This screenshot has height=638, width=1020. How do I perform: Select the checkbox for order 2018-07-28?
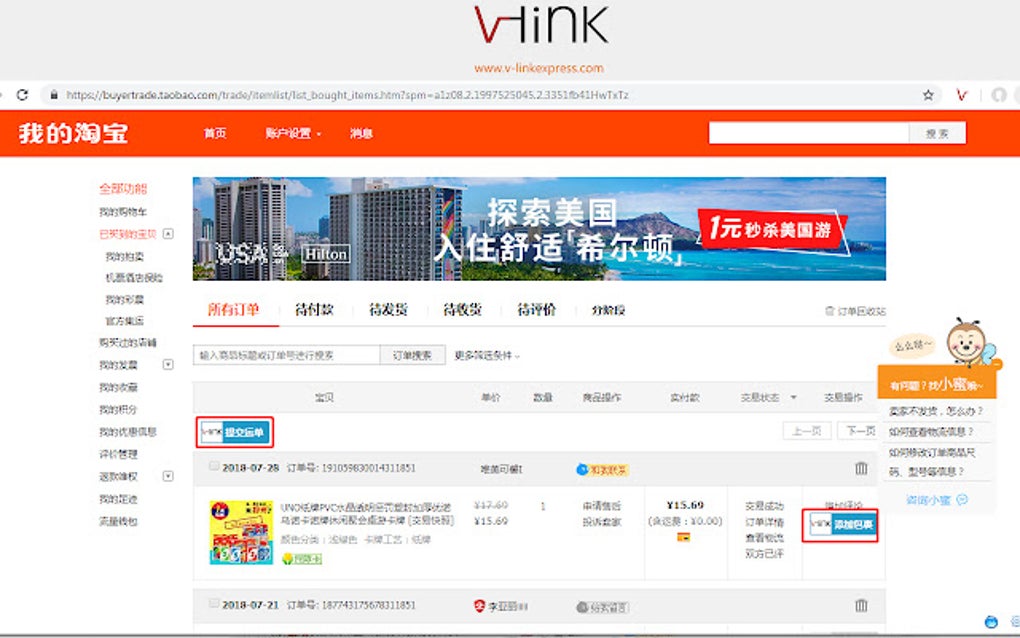click(x=213, y=465)
